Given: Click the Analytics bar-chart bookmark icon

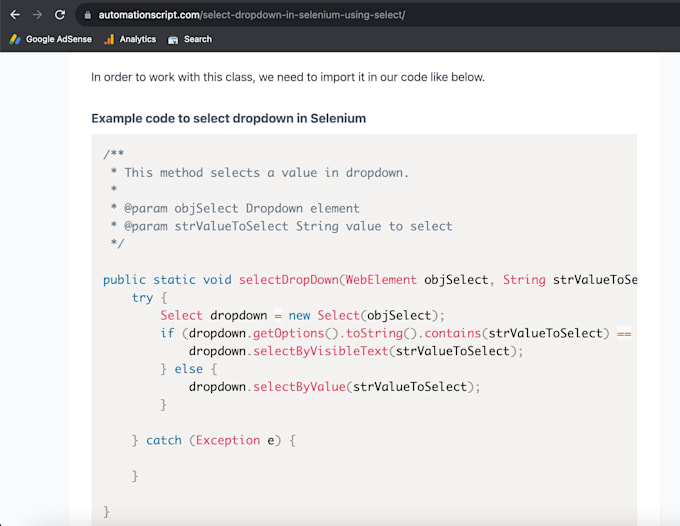Looking at the screenshot, I should pos(109,39).
